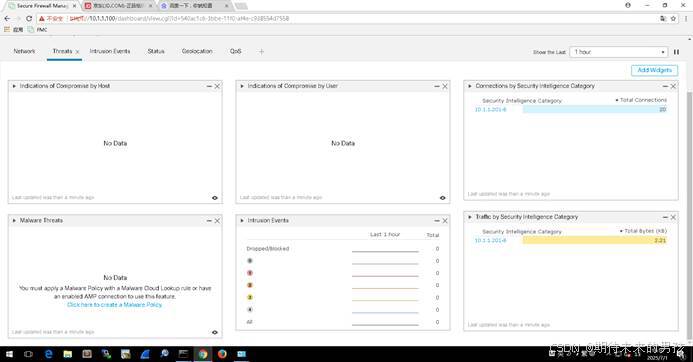Open the FMC bookmark

point(38,30)
